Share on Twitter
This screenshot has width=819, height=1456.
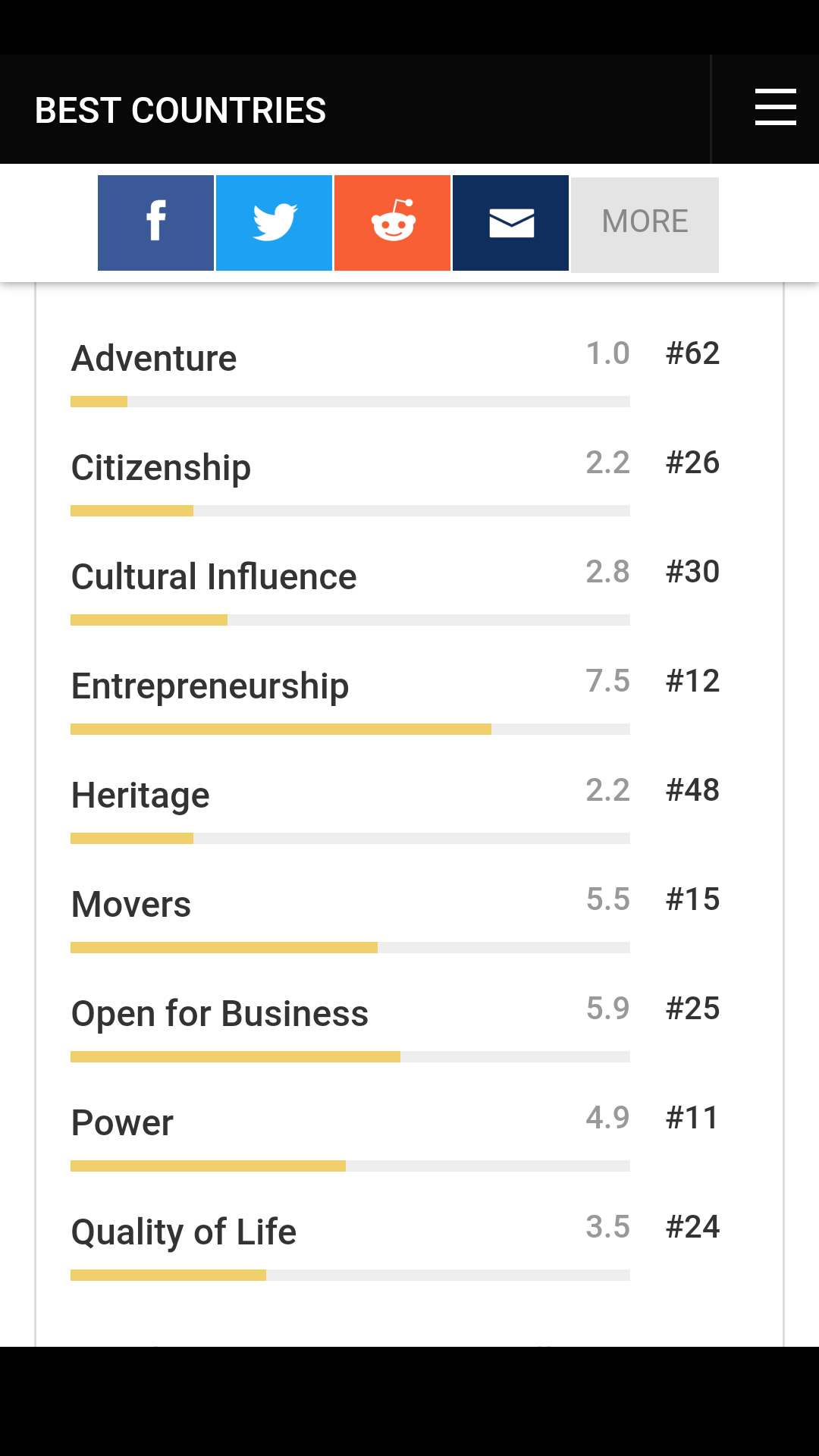(274, 223)
